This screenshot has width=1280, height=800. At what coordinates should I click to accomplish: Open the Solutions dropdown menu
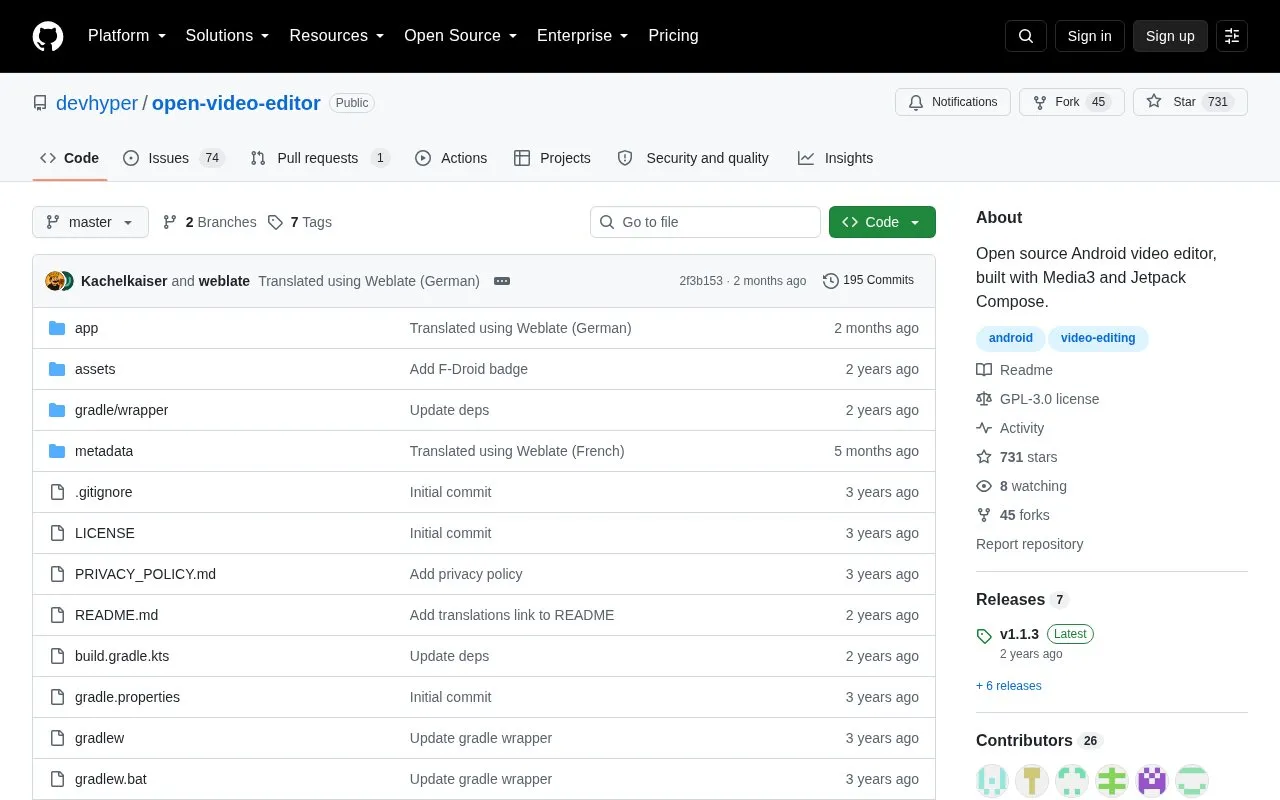227,36
